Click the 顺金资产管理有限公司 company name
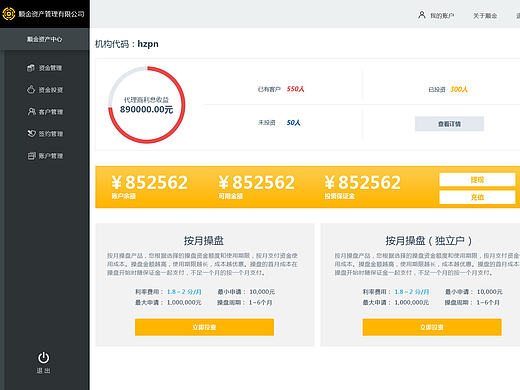520x390 pixels. pos(51,14)
